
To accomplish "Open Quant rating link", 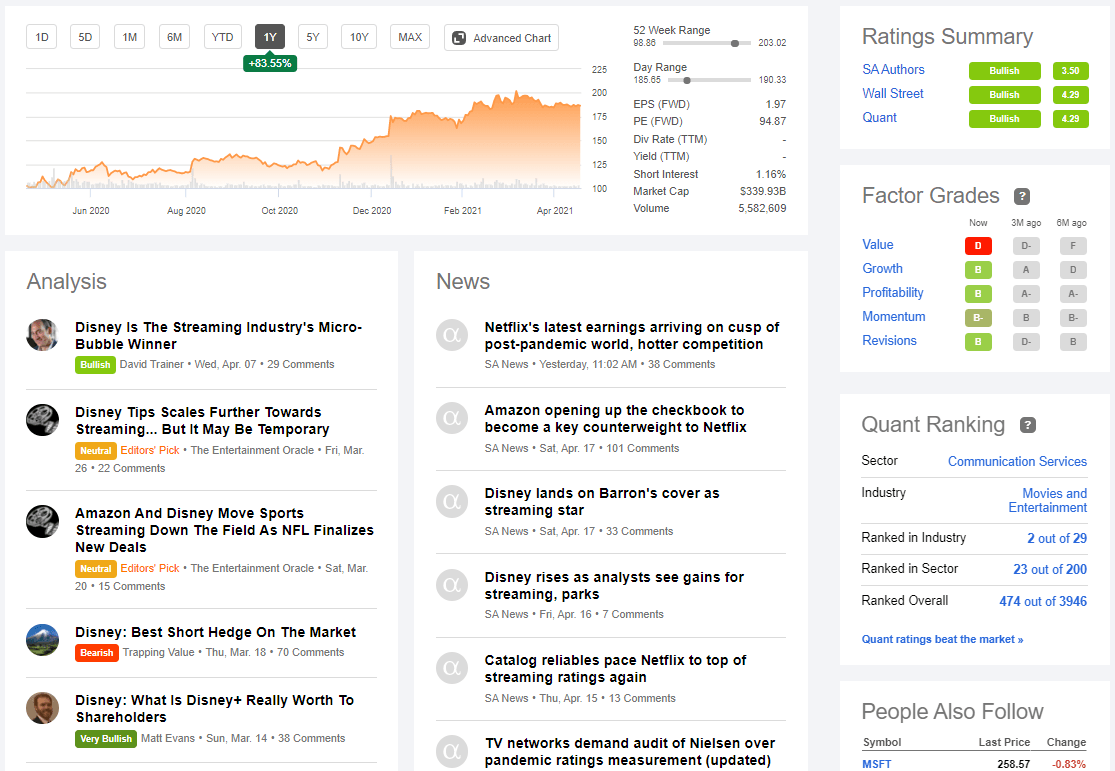I will pyautogui.click(x=880, y=118).
